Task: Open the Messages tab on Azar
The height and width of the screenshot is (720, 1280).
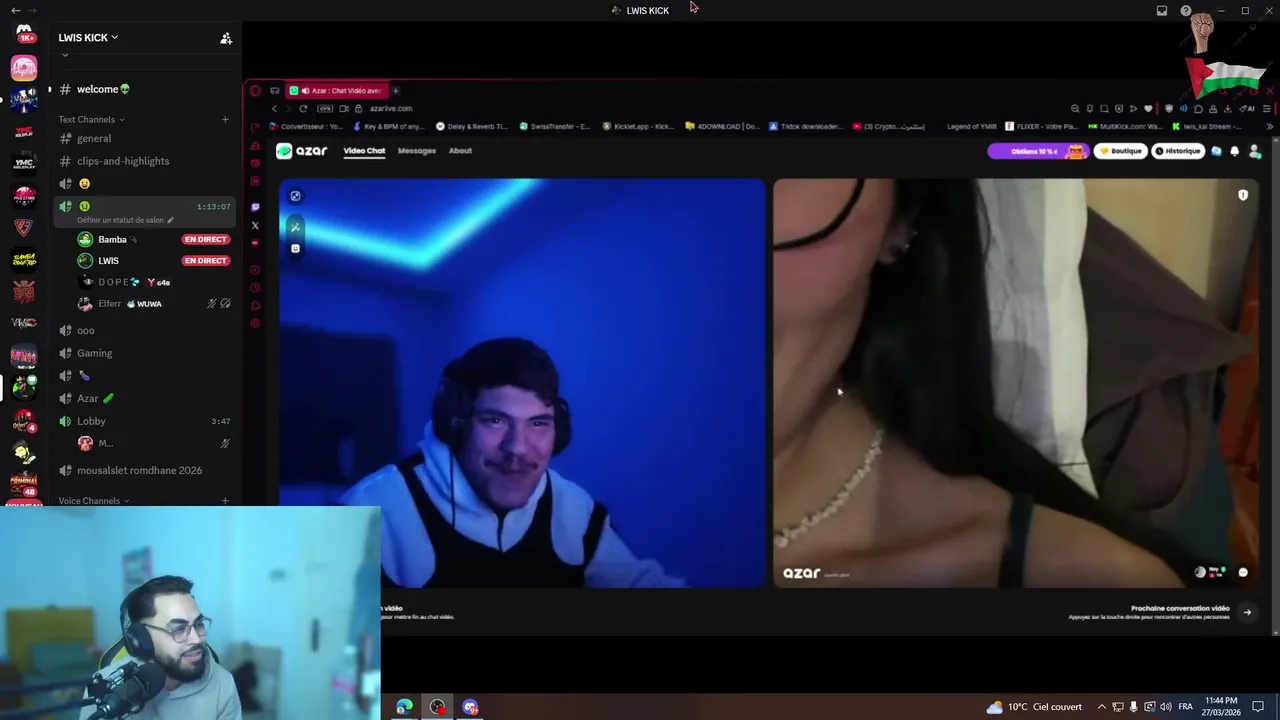Action: click(x=417, y=151)
